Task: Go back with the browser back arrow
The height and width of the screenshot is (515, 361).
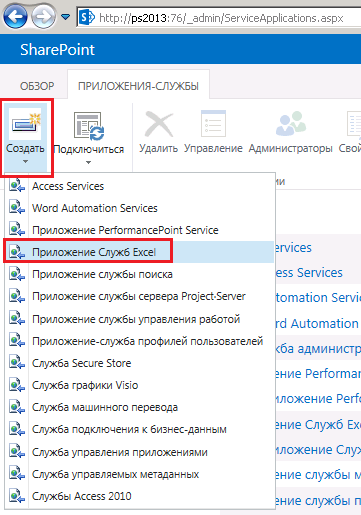Action: tap(15, 15)
